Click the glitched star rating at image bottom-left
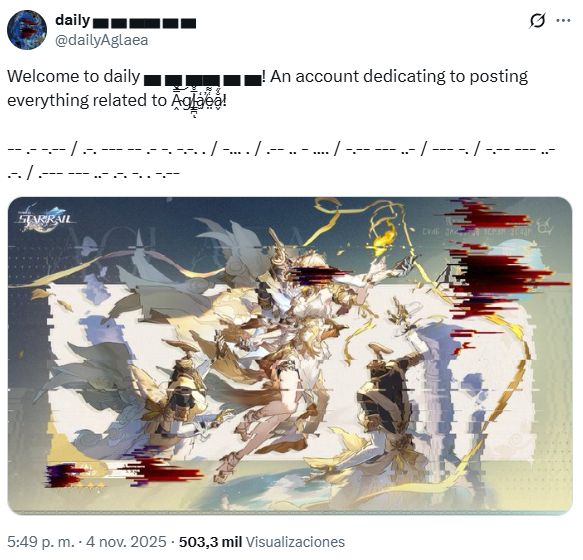Viewport: 583px width, 560px height. click(x=84, y=485)
